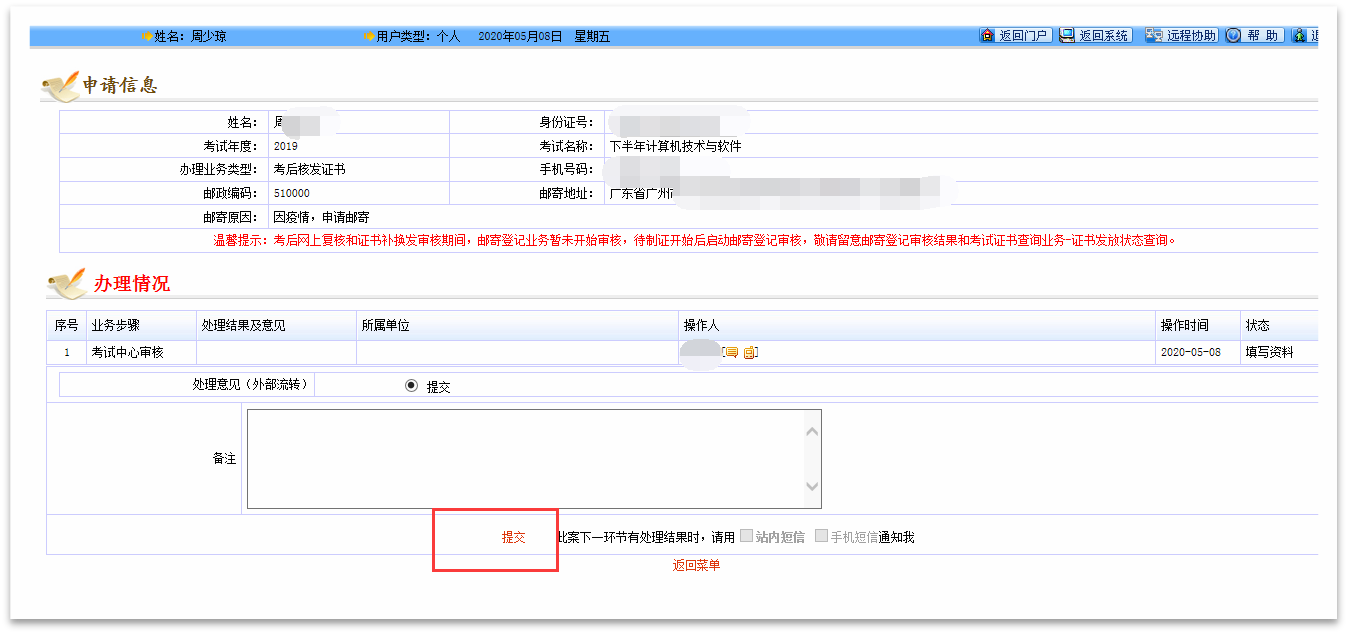Open 返回系统 in the top toolbar
This screenshot has height=634, width=1349.
tap(1094, 36)
